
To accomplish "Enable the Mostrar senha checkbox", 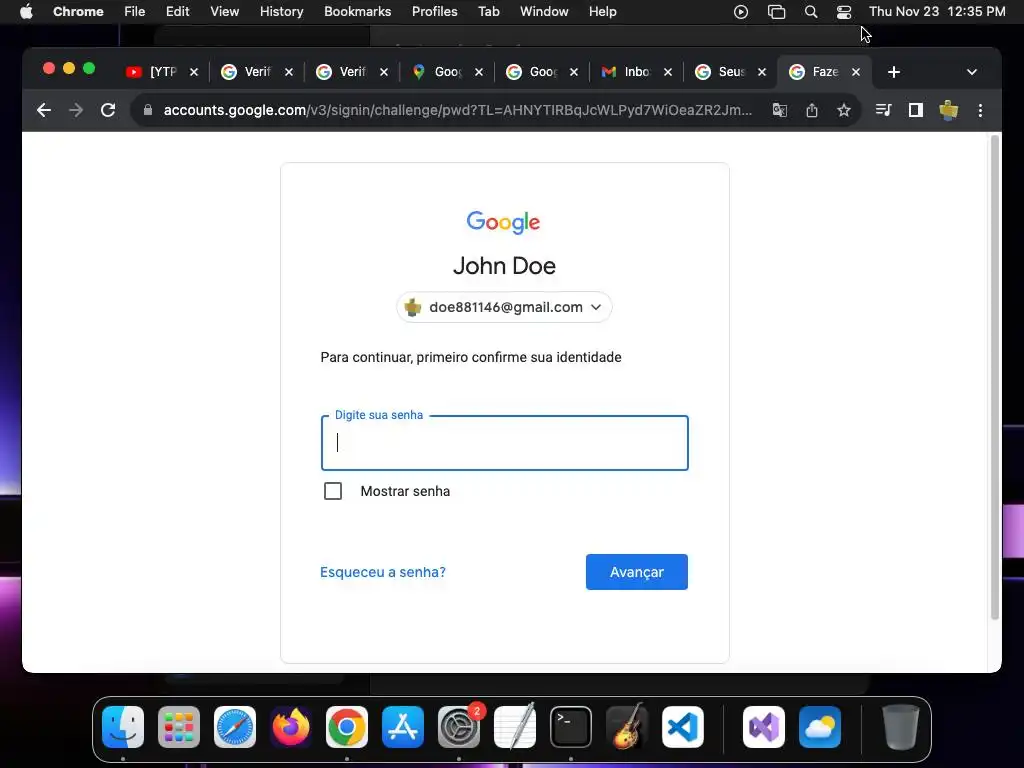I will click(x=333, y=491).
